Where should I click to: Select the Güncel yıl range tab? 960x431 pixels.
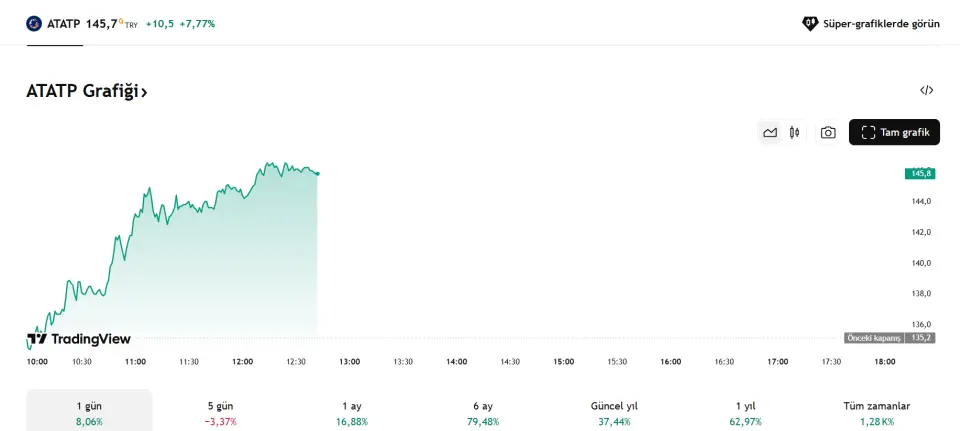coord(614,413)
